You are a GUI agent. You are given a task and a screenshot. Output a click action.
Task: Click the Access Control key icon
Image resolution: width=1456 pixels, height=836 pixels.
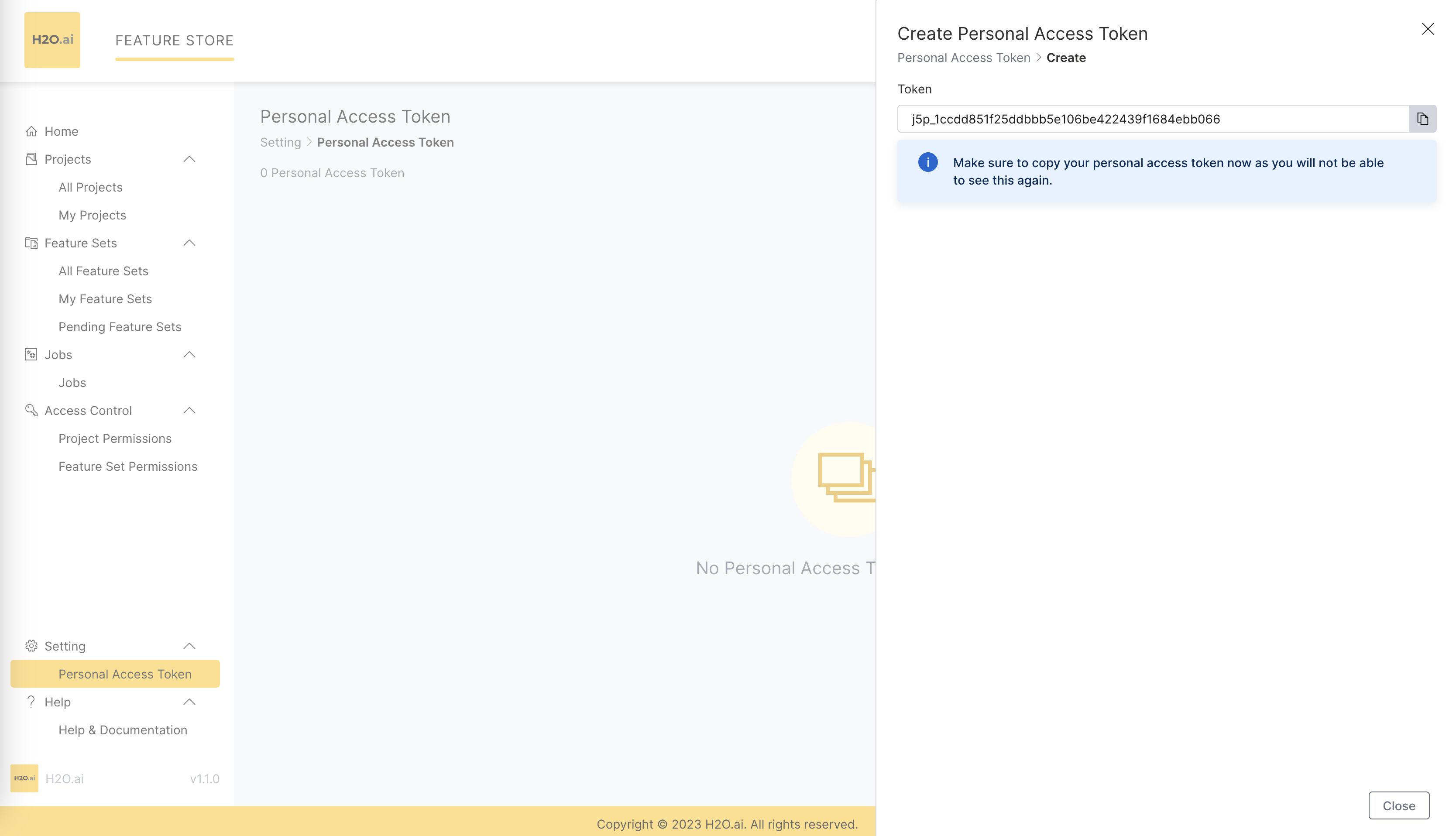[31, 410]
